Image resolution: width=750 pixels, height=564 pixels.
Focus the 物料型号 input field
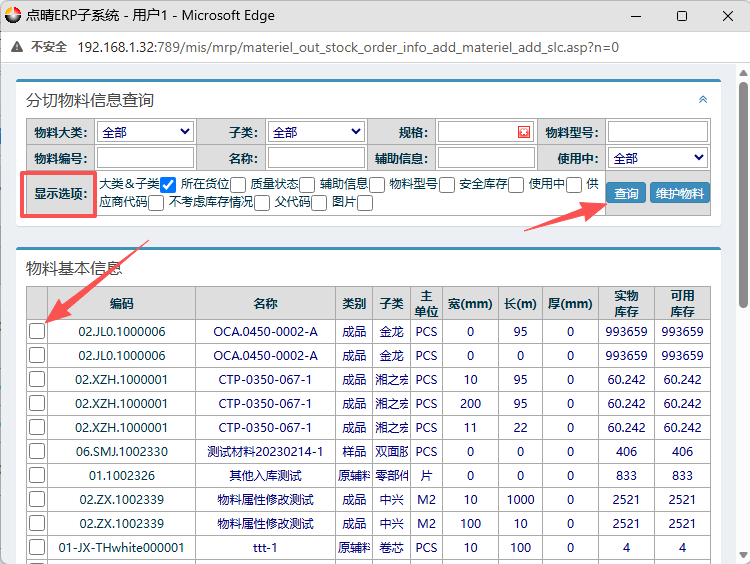pyautogui.click(x=658, y=132)
